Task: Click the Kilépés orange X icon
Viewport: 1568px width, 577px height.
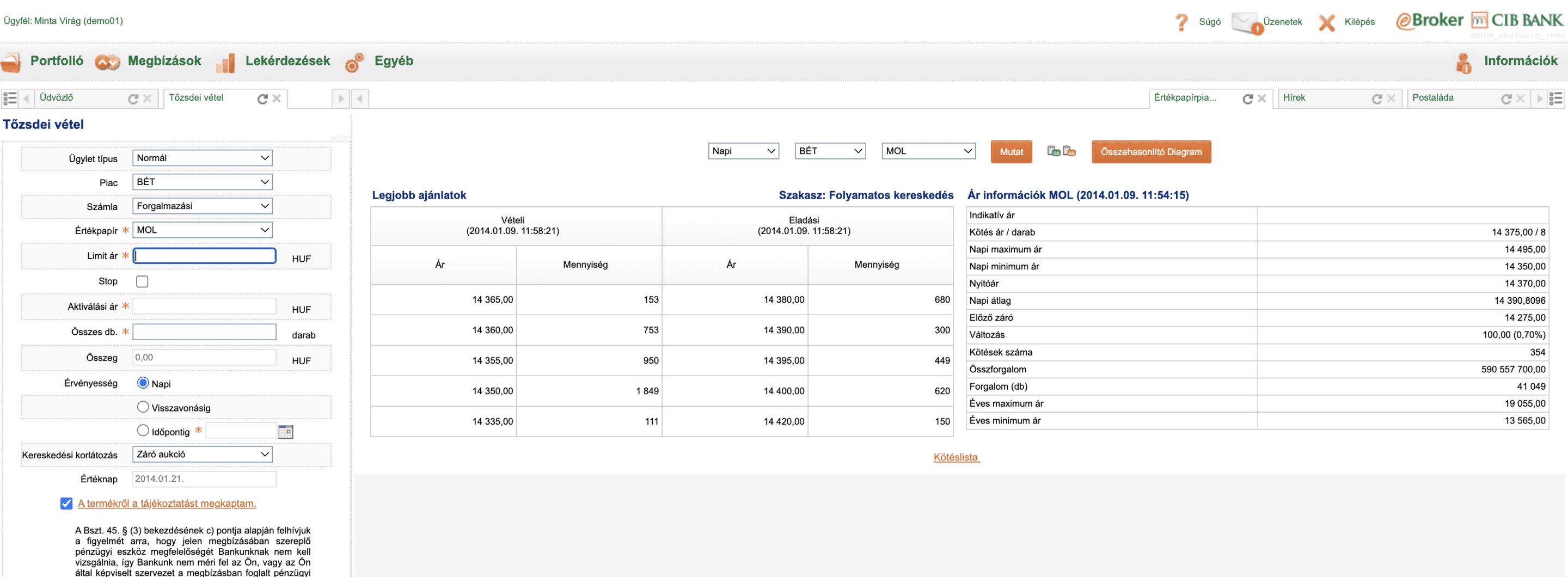Action: coord(1326,23)
